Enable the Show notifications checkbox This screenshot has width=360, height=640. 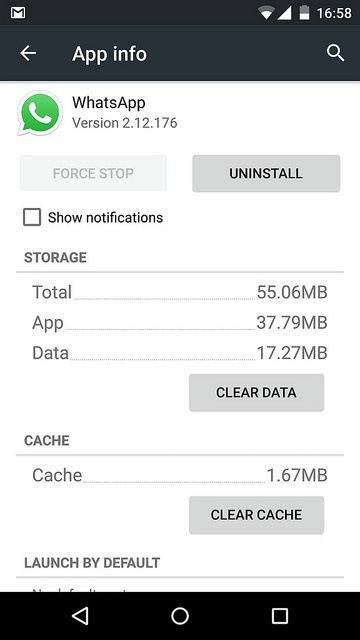point(32,217)
